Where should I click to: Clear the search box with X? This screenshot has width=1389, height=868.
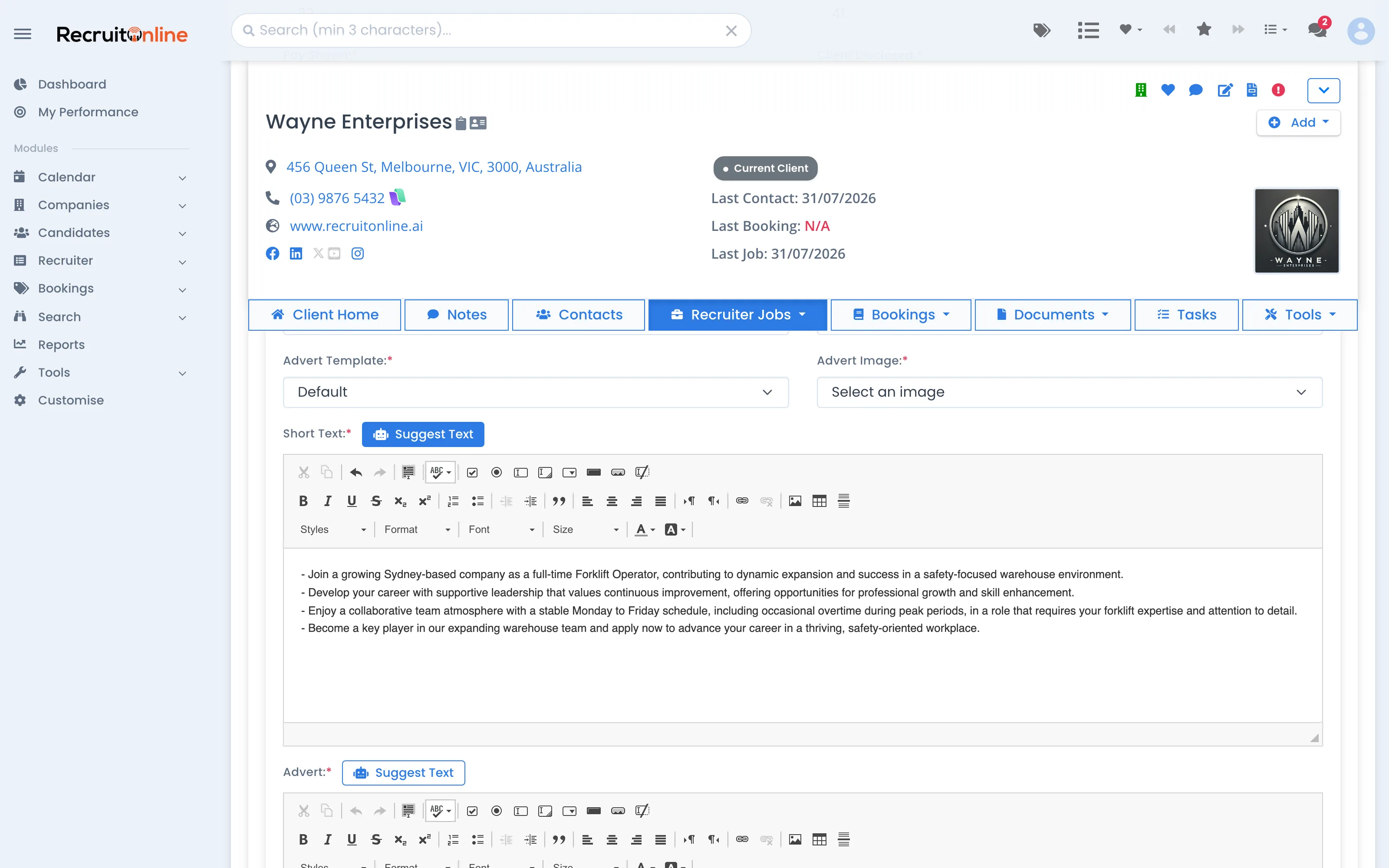[731, 30]
